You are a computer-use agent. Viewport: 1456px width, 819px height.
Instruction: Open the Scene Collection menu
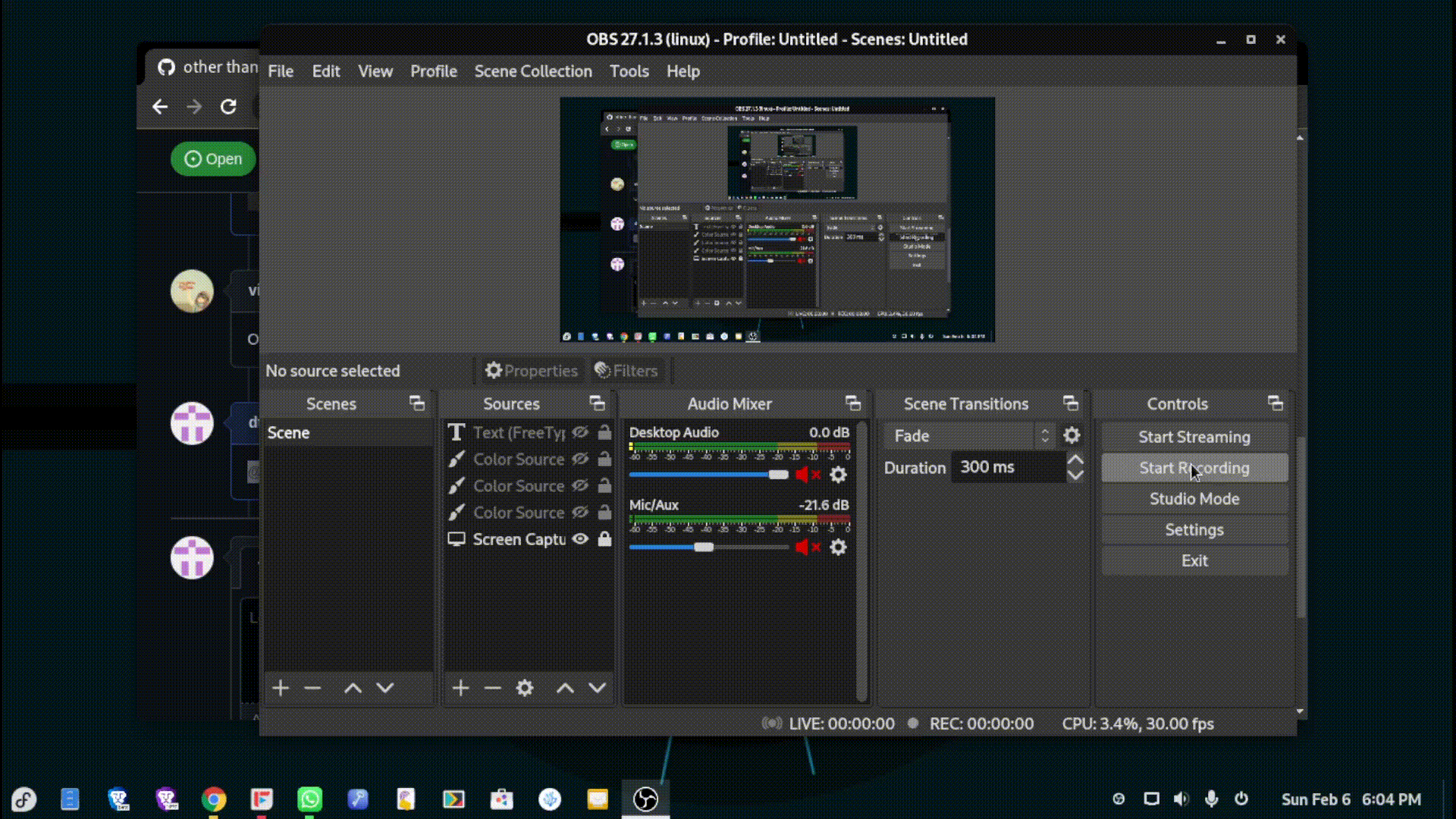point(532,71)
